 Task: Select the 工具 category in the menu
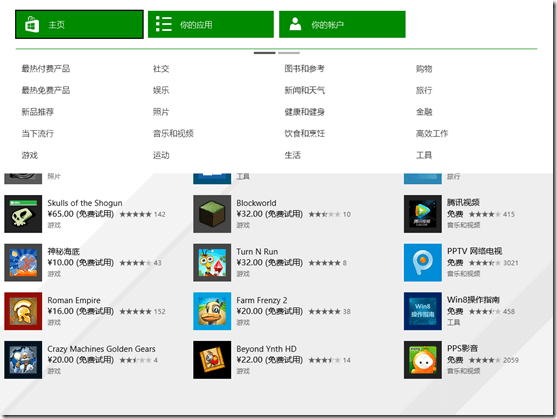[424, 155]
